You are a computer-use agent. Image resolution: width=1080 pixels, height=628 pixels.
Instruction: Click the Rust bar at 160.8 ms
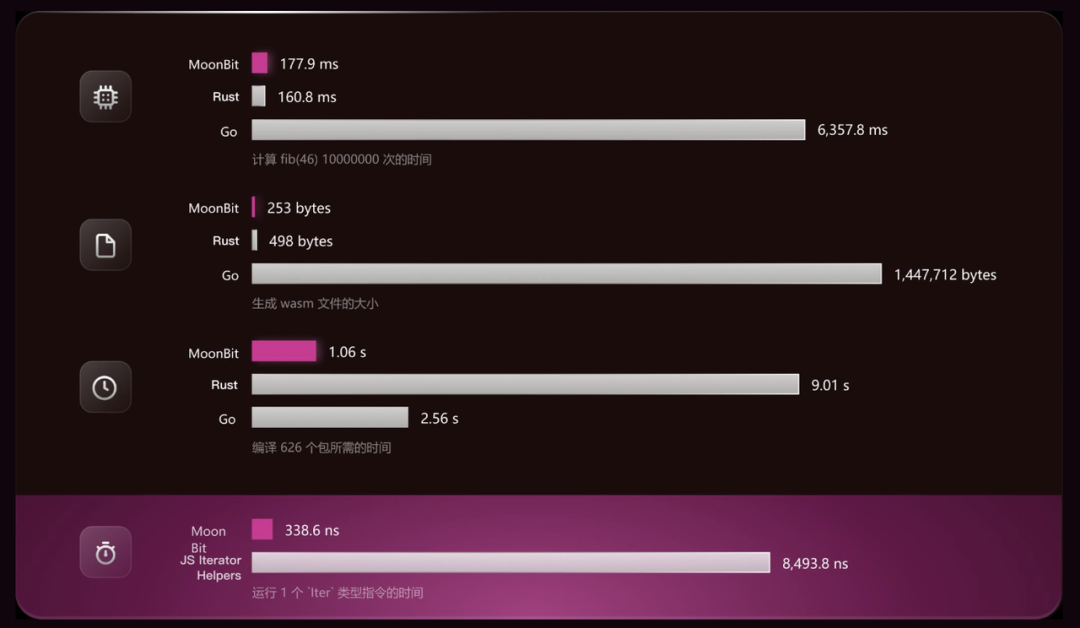pyautogui.click(x=258, y=96)
